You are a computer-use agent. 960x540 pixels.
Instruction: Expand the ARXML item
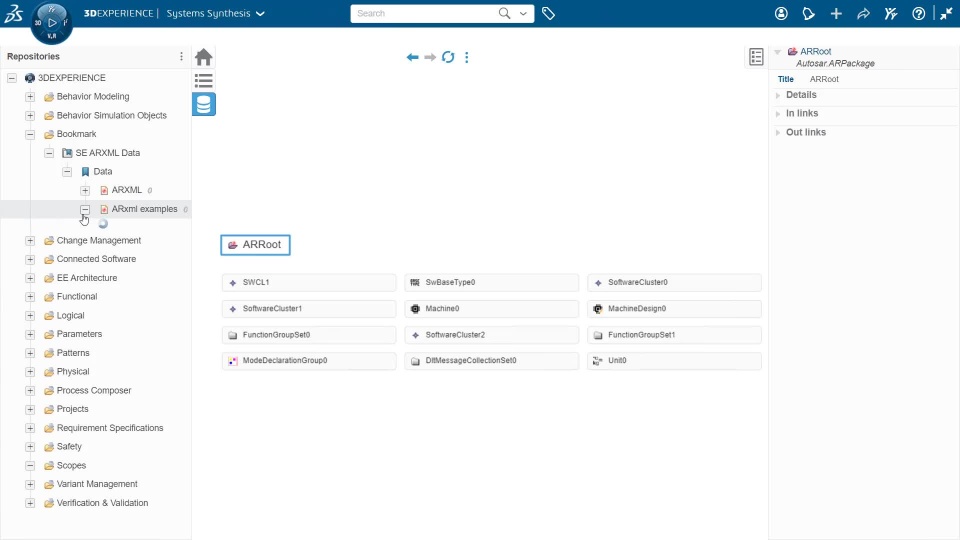85,190
